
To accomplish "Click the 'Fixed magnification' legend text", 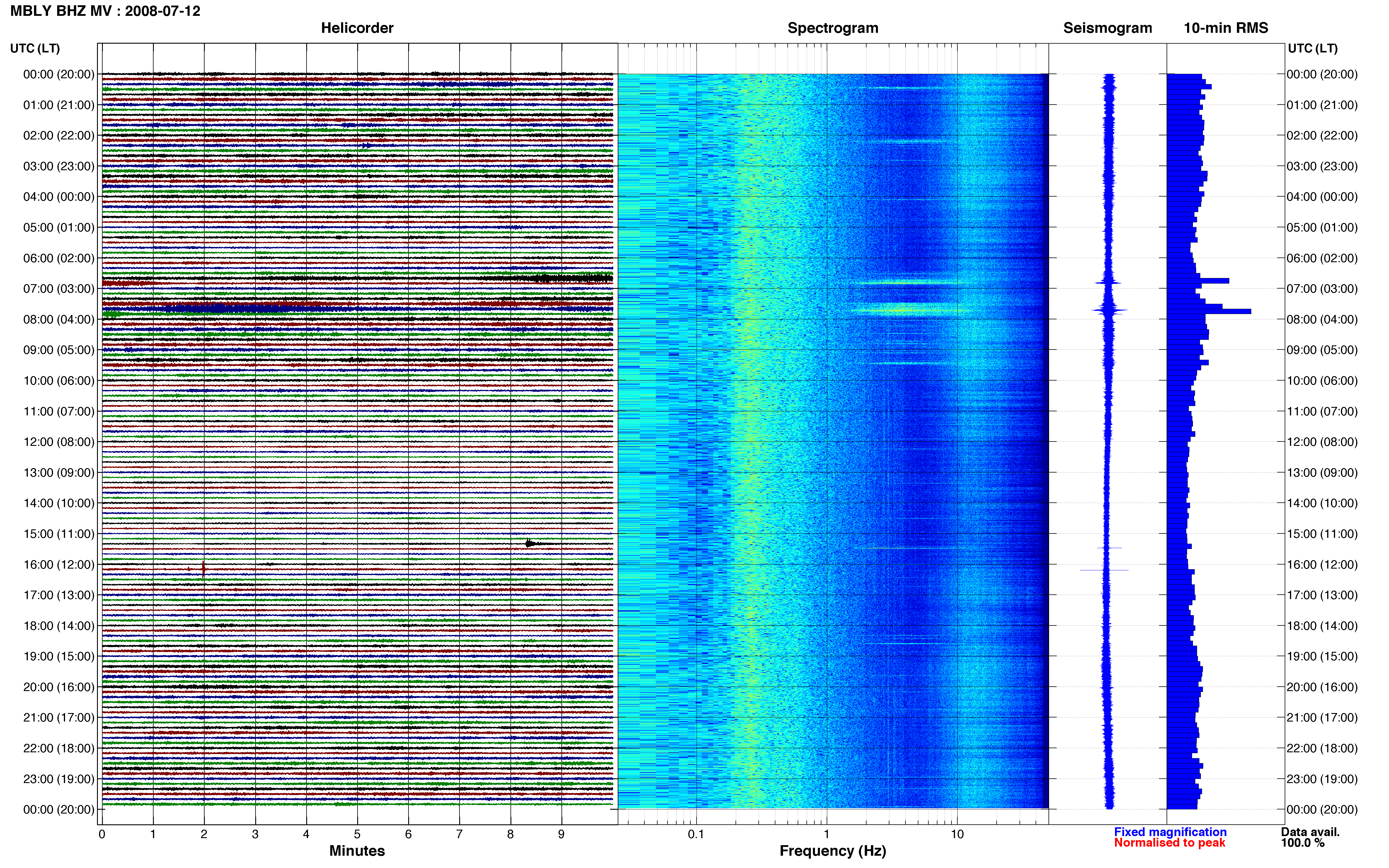I will [1170, 832].
